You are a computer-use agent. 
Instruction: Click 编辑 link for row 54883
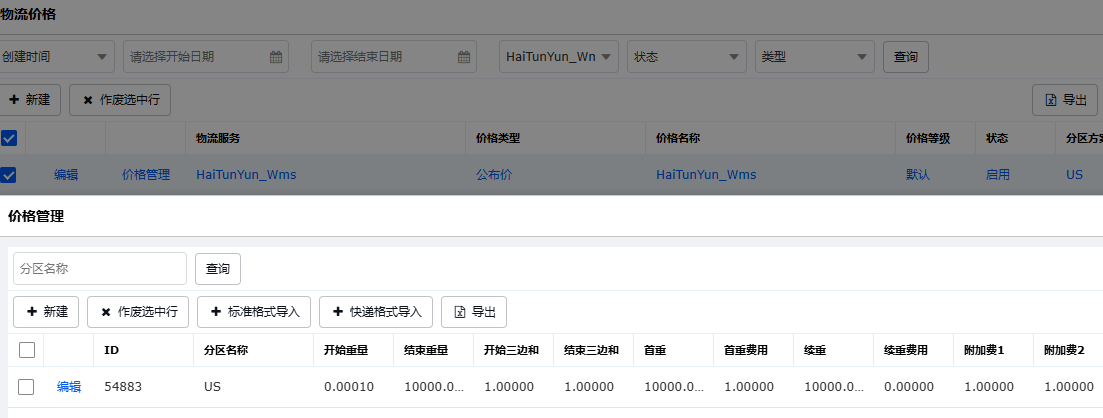[69, 386]
